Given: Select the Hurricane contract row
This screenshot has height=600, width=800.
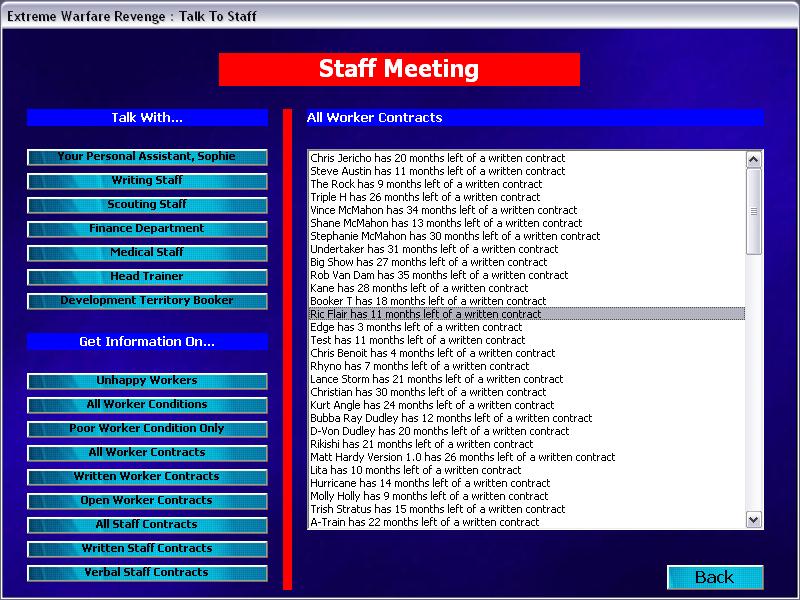Looking at the screenshot, I should tap(527, 484).
